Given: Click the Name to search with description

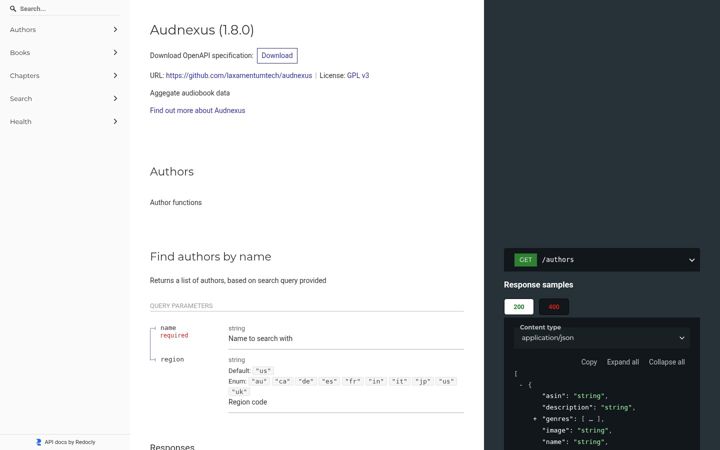Looking at the screenshot, I should pos(260,338).
